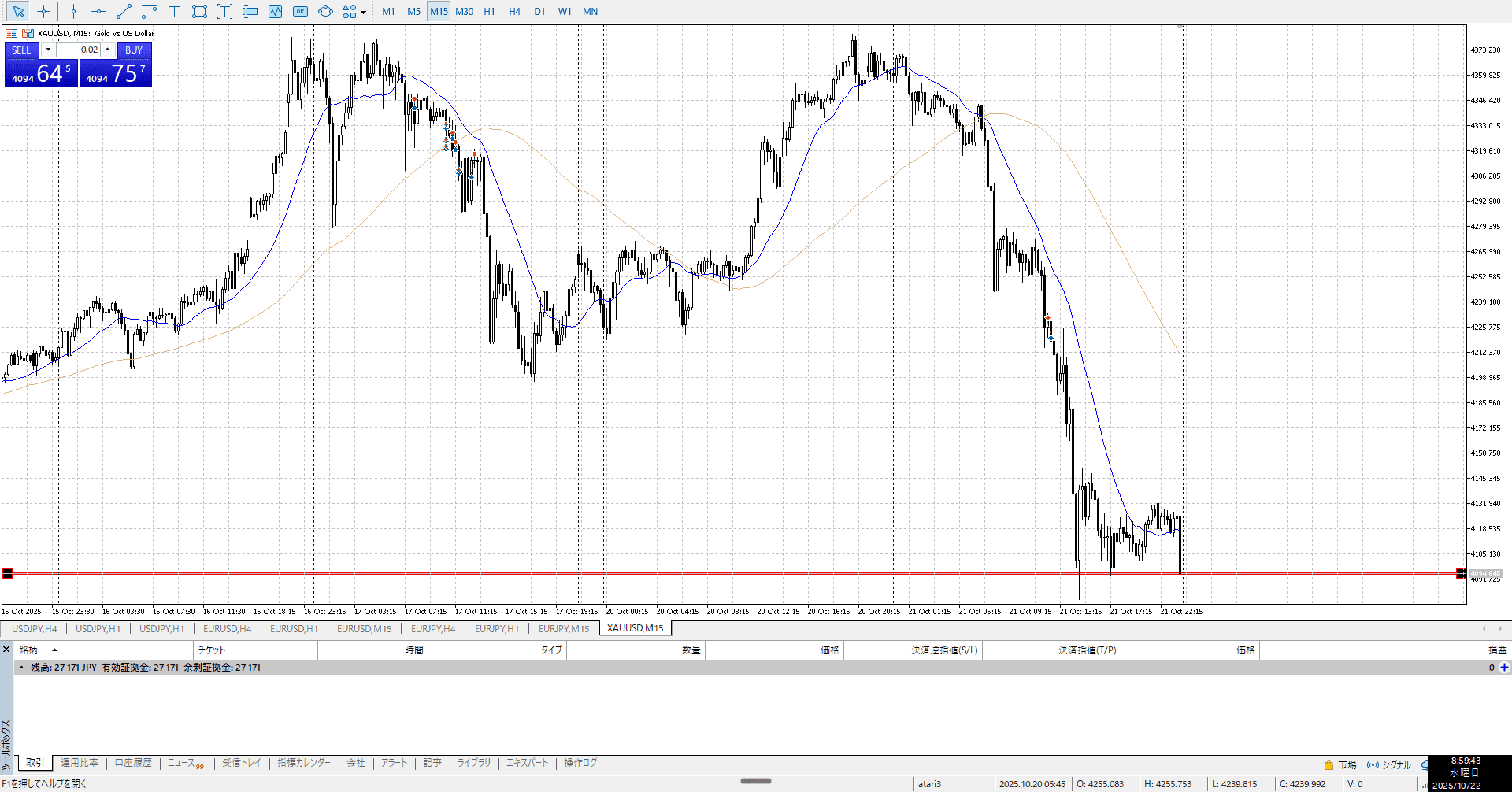
Task: Pick the vertical line drawing tool
Action: (73, 12)
